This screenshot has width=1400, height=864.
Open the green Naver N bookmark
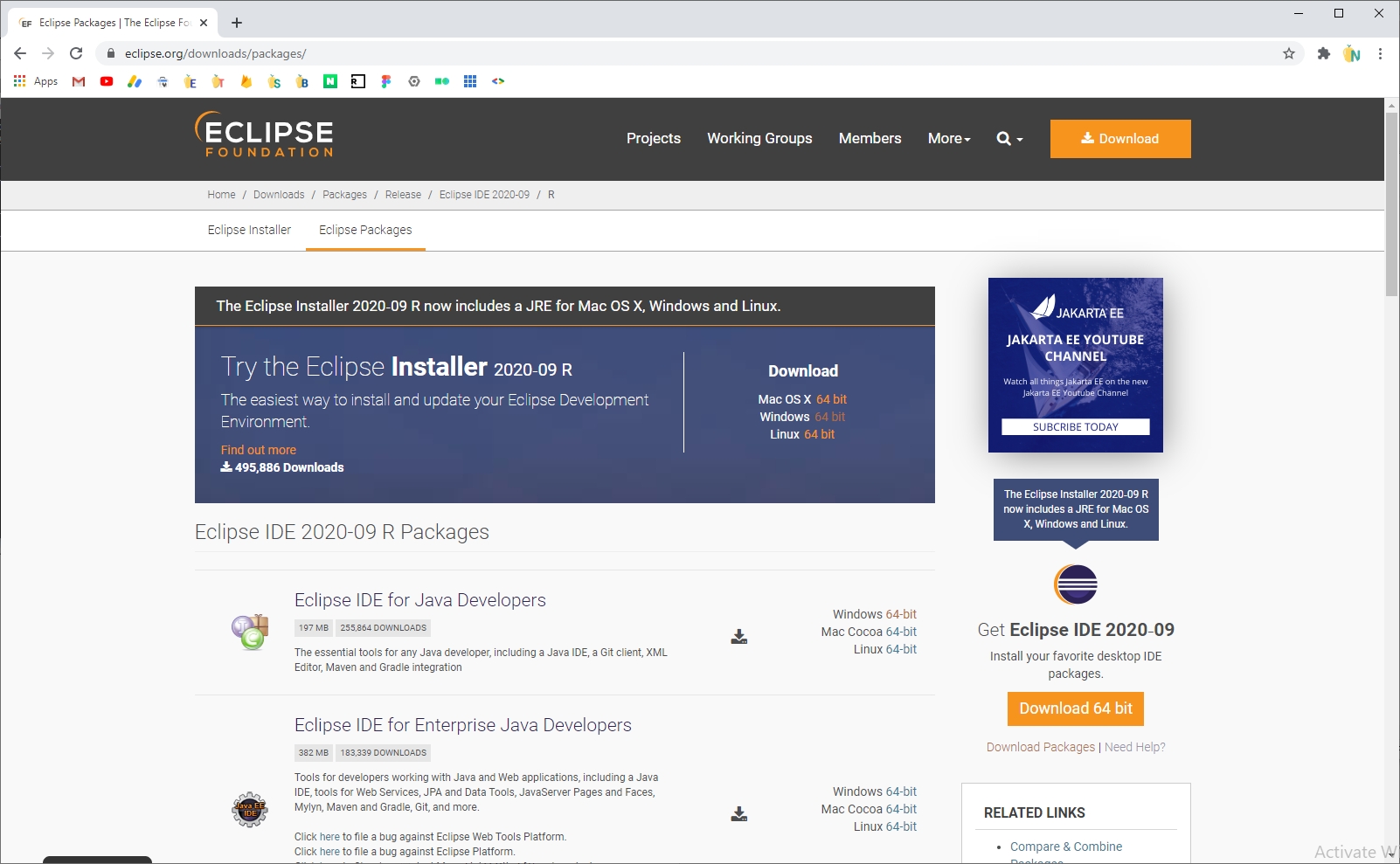330,81
